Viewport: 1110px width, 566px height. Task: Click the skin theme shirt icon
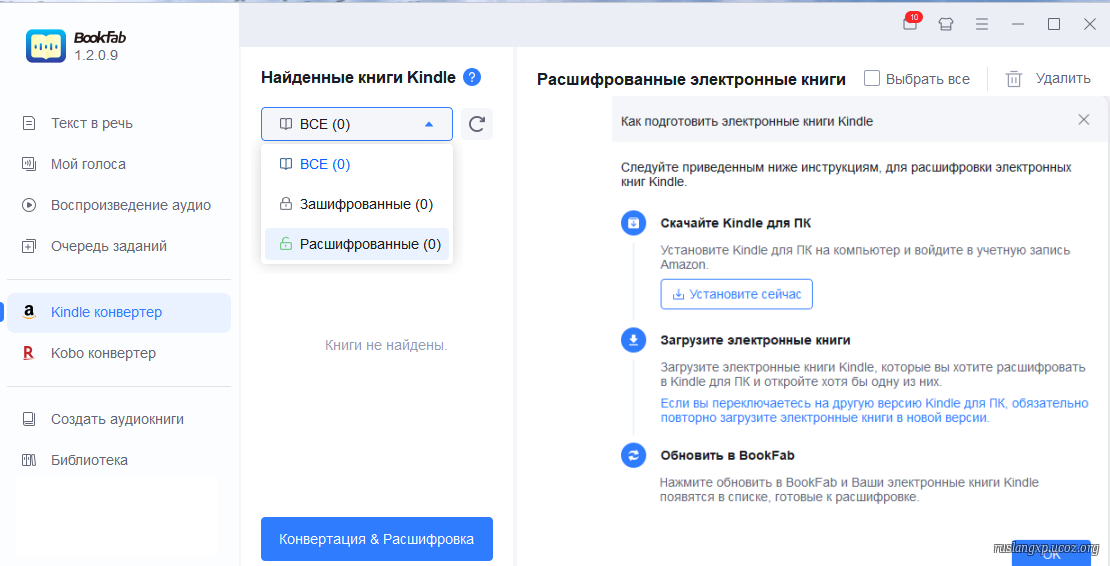click(x=945, y=24)
